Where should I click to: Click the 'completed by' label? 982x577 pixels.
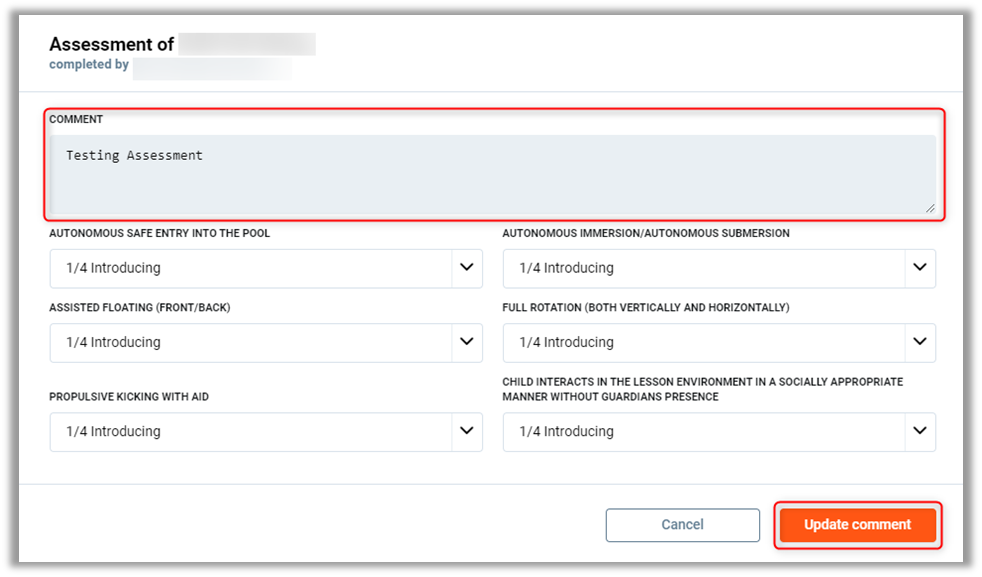click(89, 65)
